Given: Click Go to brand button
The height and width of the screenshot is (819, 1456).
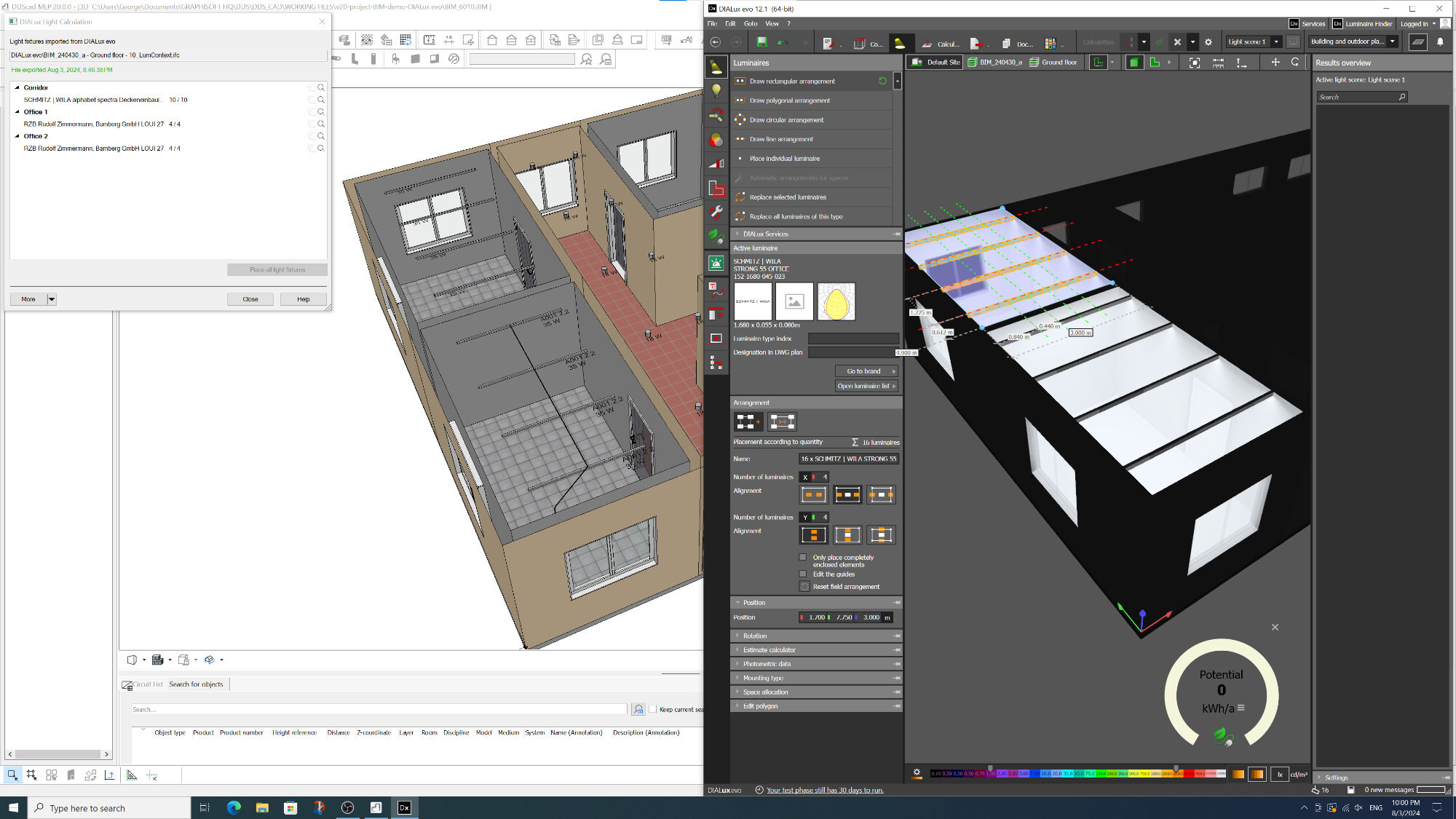Looking at the screenshot, I should coord(866,371).
